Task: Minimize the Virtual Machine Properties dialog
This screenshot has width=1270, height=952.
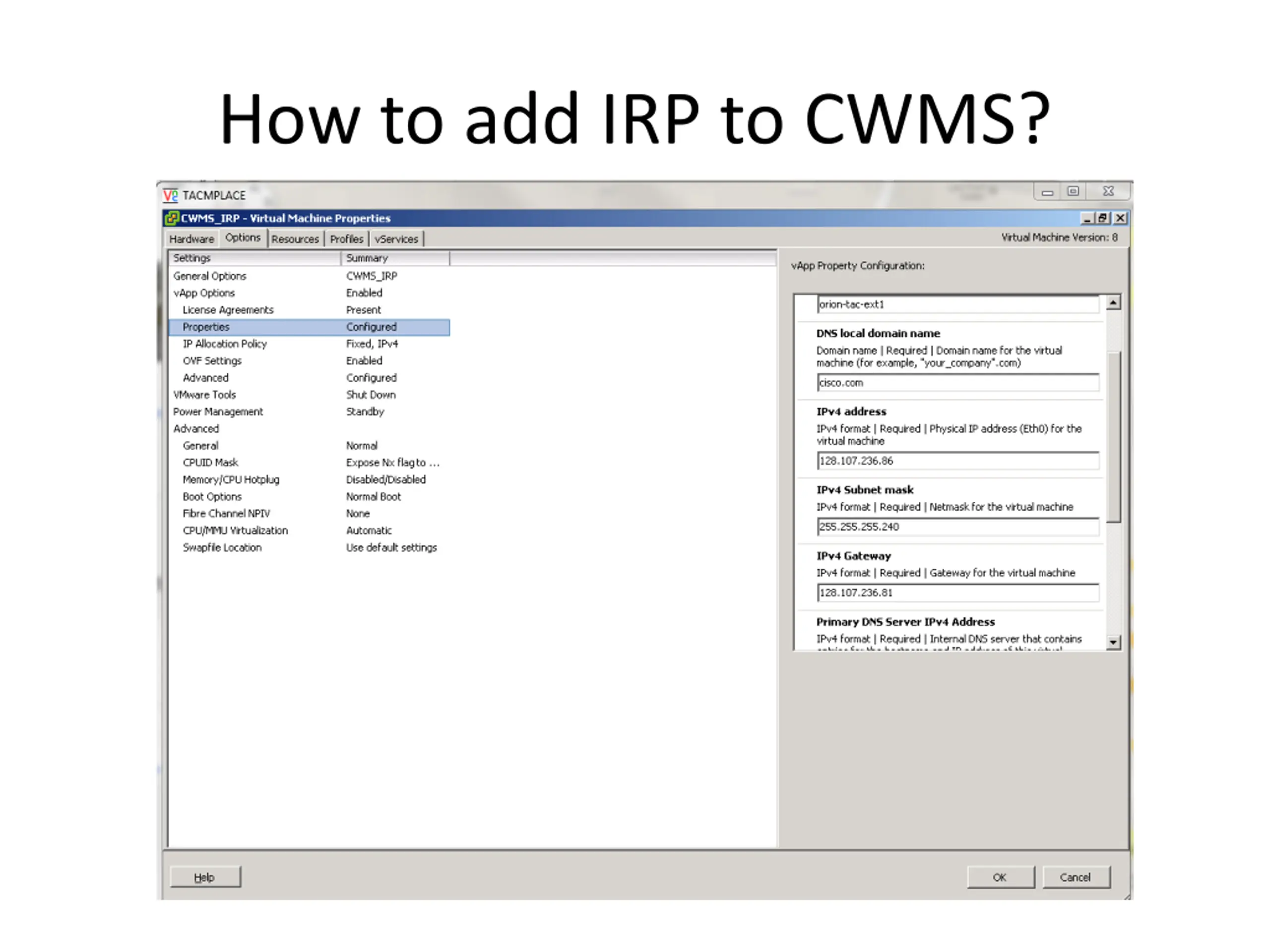Action: click(x=1086, y=218)
